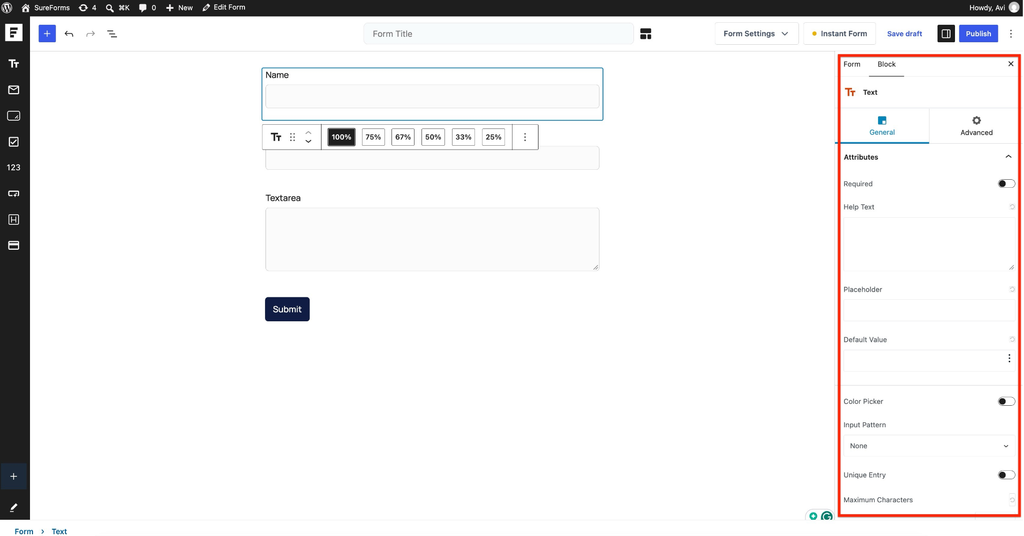1024x536 pixels.
Task: Add a Number field from sidebar
Action: coord(14,167)
